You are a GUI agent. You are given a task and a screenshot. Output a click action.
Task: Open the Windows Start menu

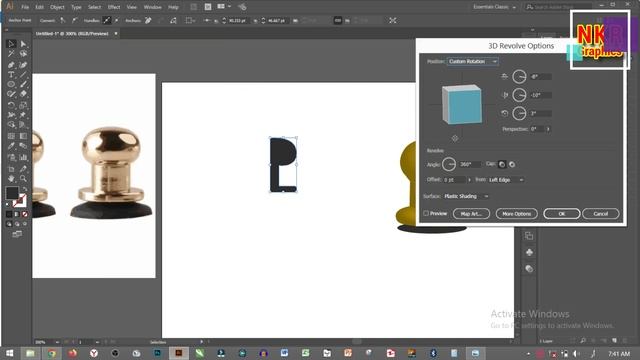coord(9,353)
